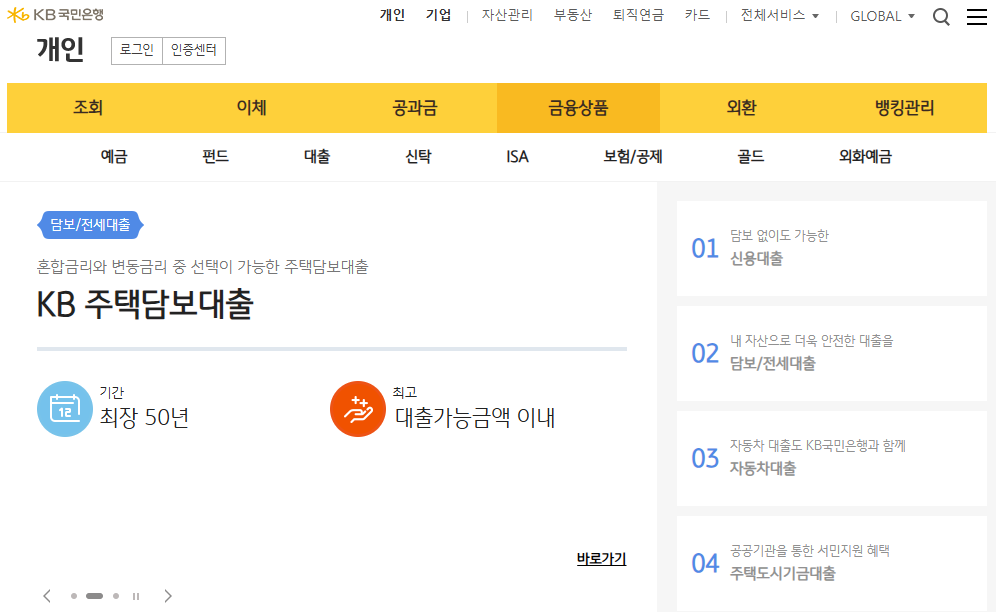Image resolution: width=996 pixels, height=612 pixels.
Task: Click the 로그인 button
Action: pos(137,50)
